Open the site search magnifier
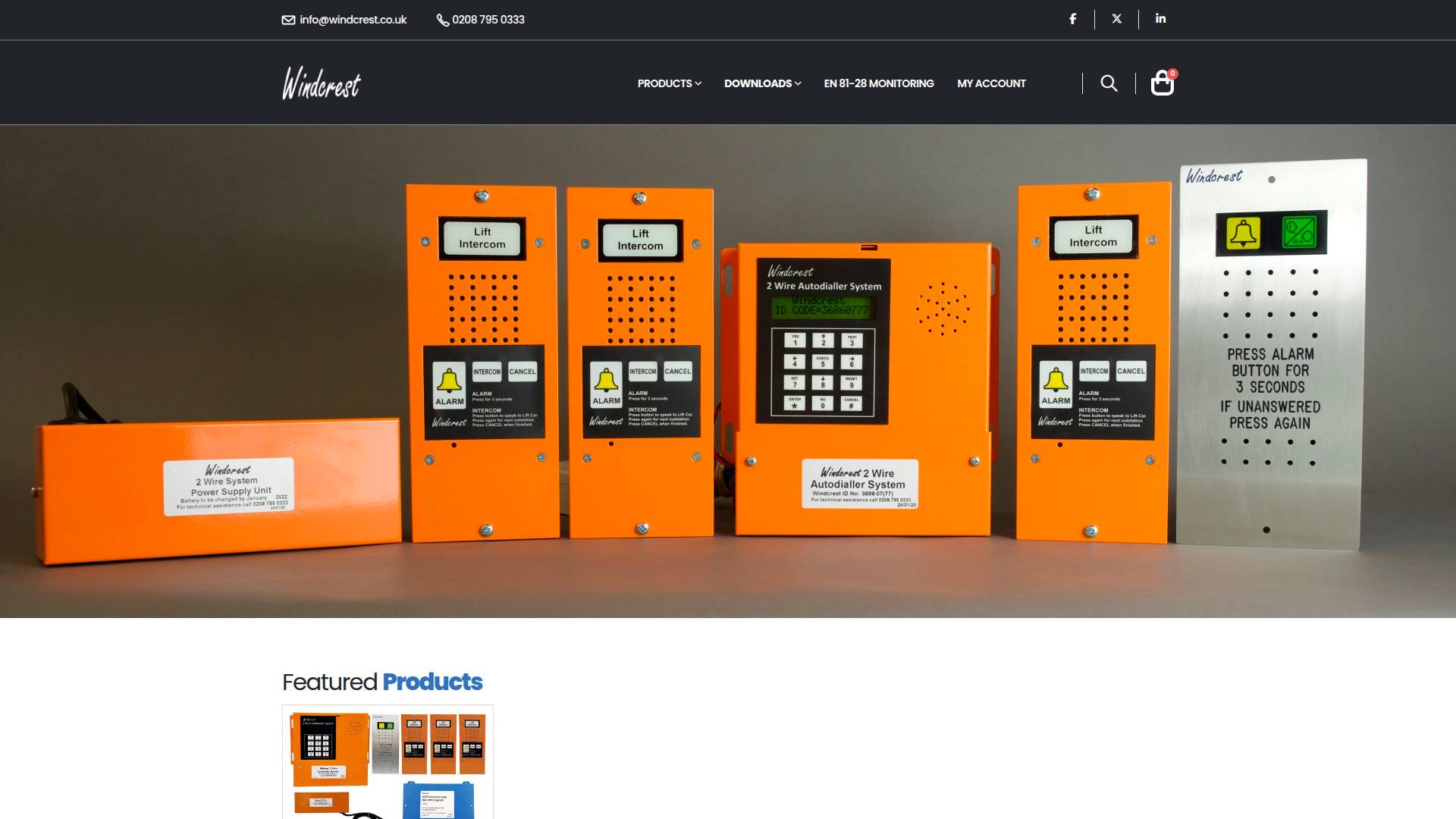Viewport: 1456px width, 819px height. pos(1109,83)
